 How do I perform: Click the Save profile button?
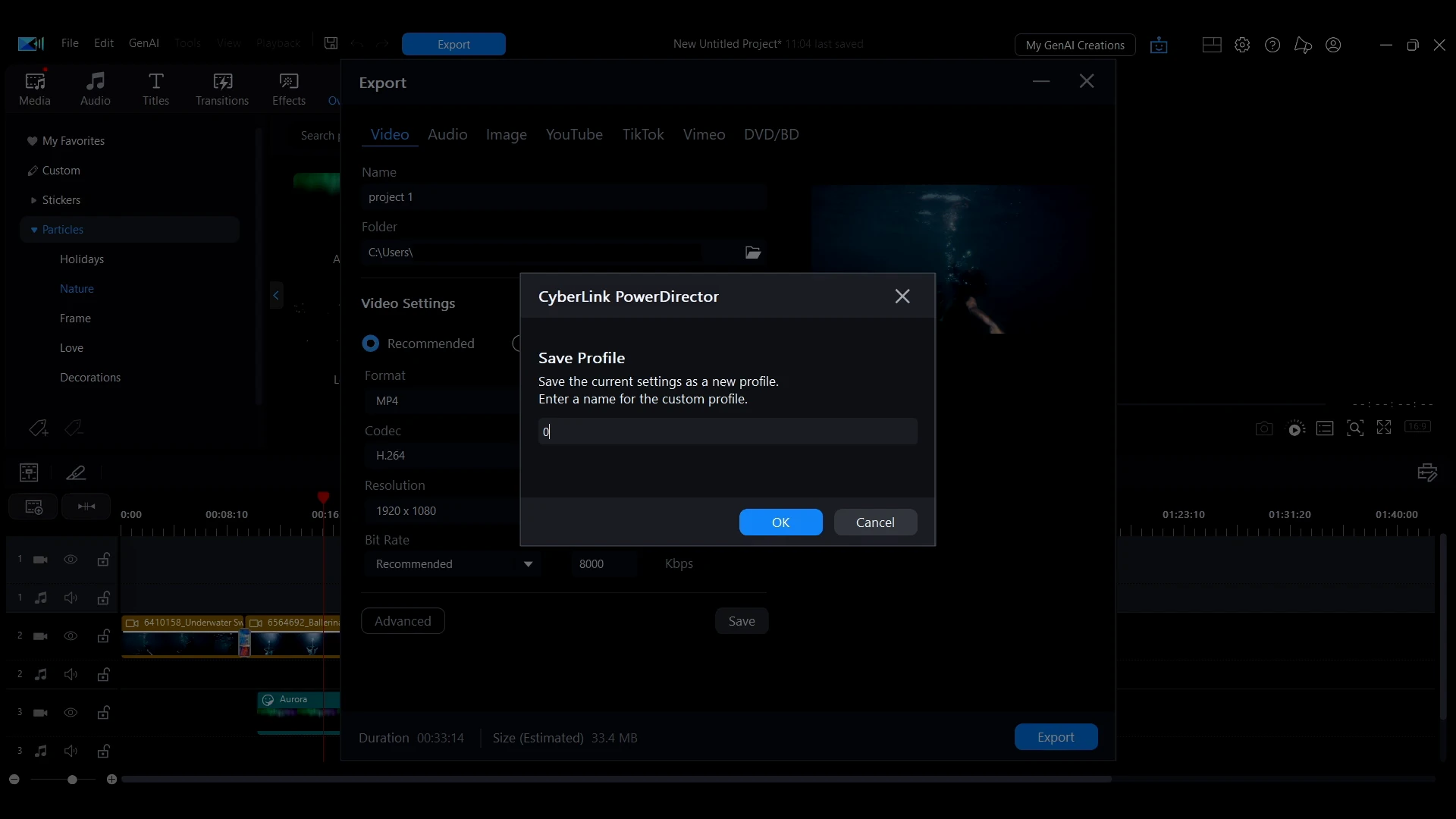[742, 621]
